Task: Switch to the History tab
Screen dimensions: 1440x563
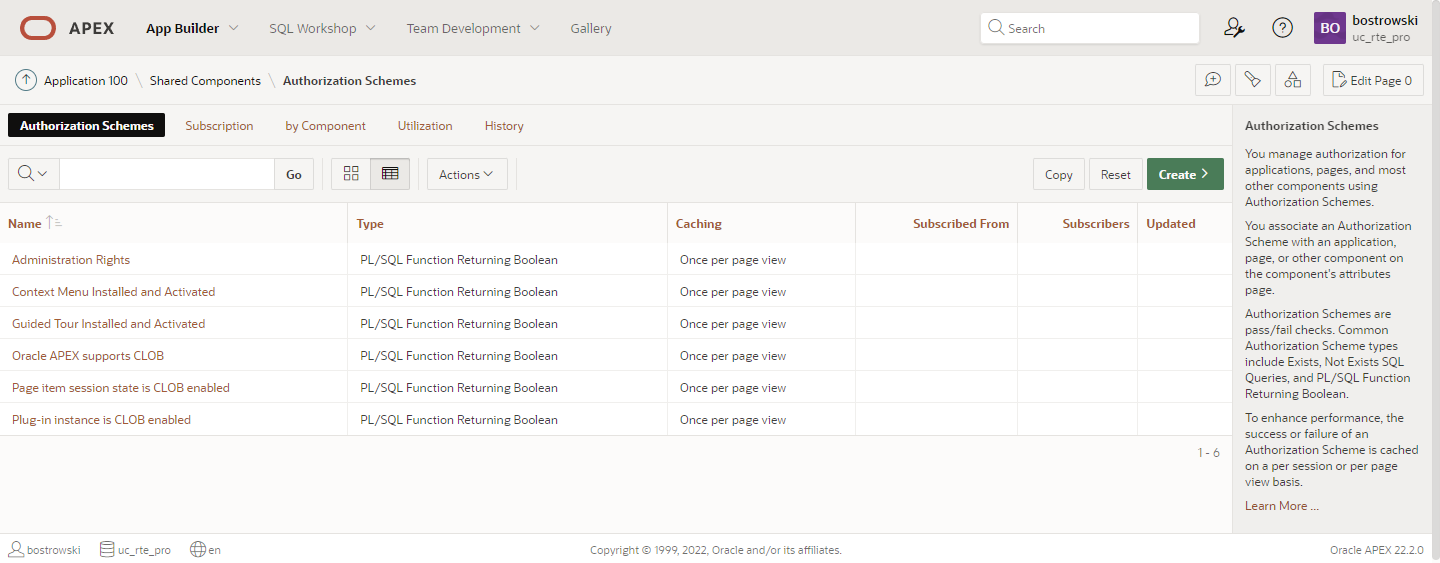Action: [x=504, y=126]
